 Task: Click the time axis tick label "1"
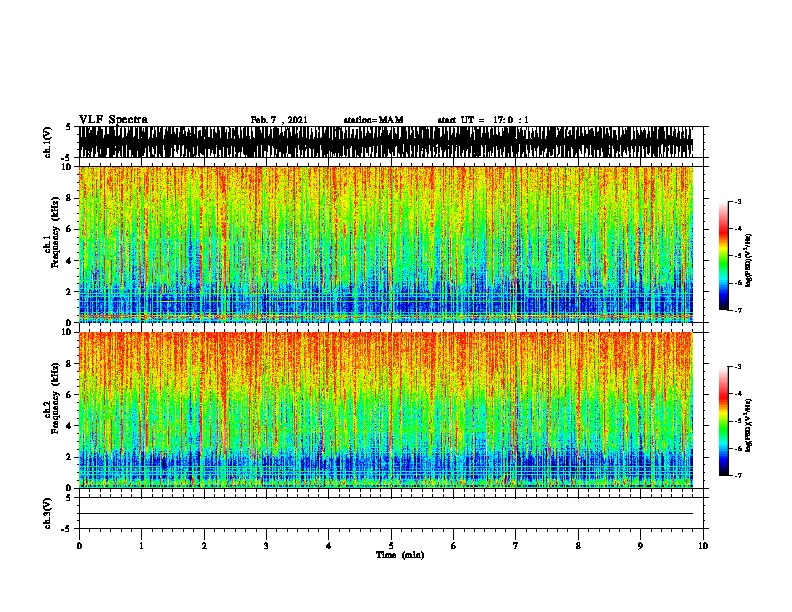[141, 545]
